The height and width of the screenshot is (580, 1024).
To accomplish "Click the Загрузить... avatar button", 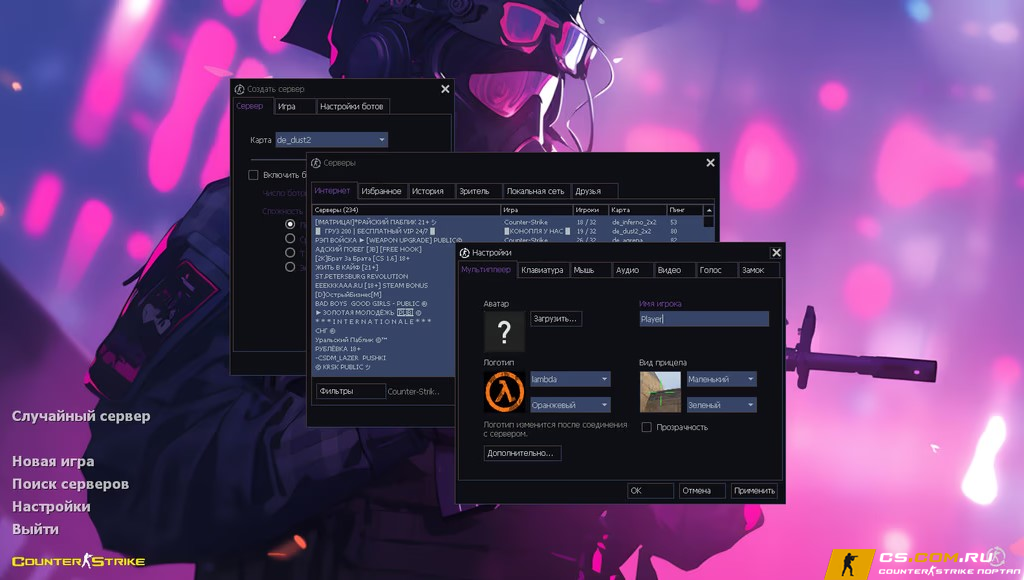I will (555, 319).
